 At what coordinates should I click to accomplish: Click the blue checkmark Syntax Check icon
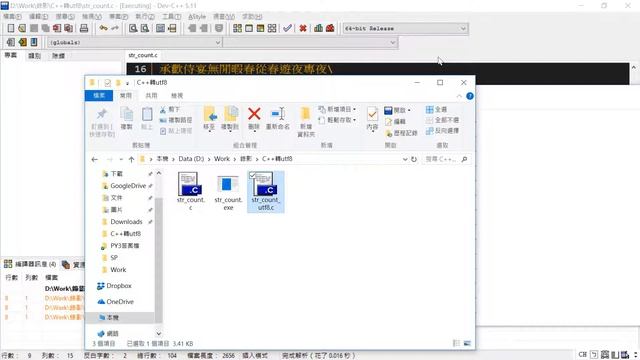coord(287,28)
